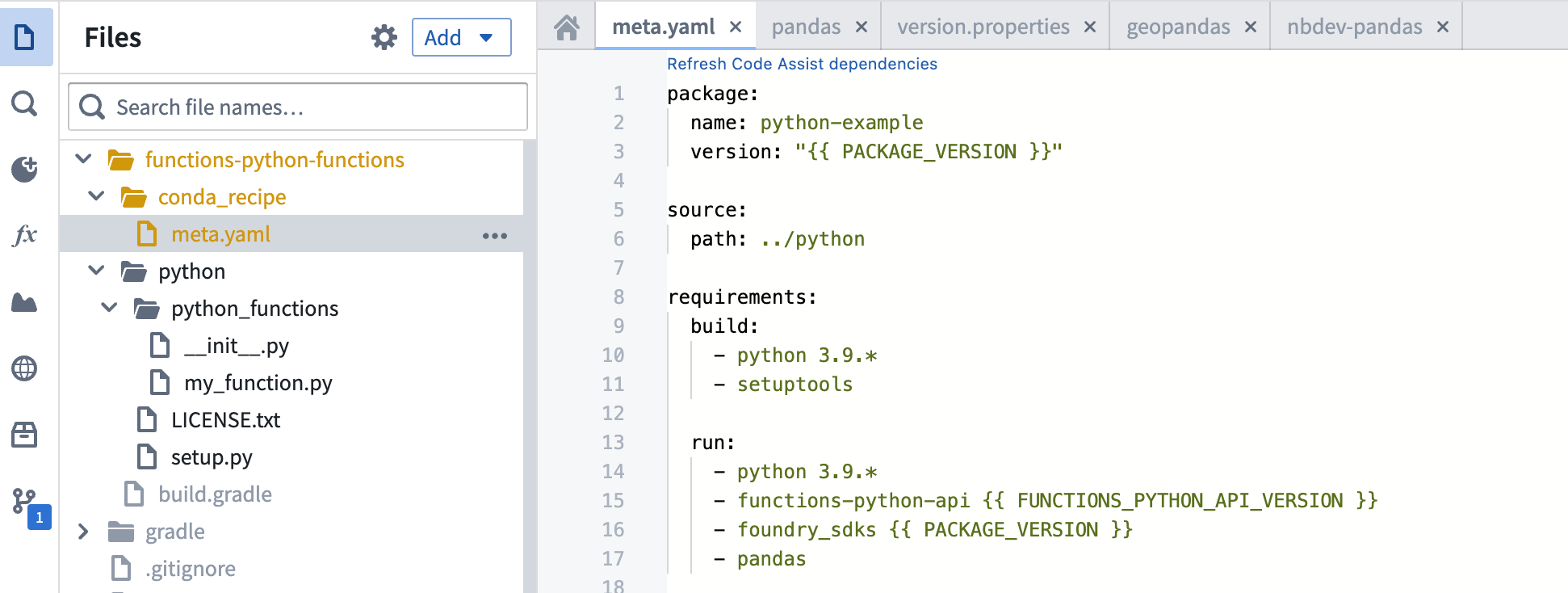This screenshot has width=1568, height=593.
Task: Open the Search sidebar icon
Action: tap(25, 103)
